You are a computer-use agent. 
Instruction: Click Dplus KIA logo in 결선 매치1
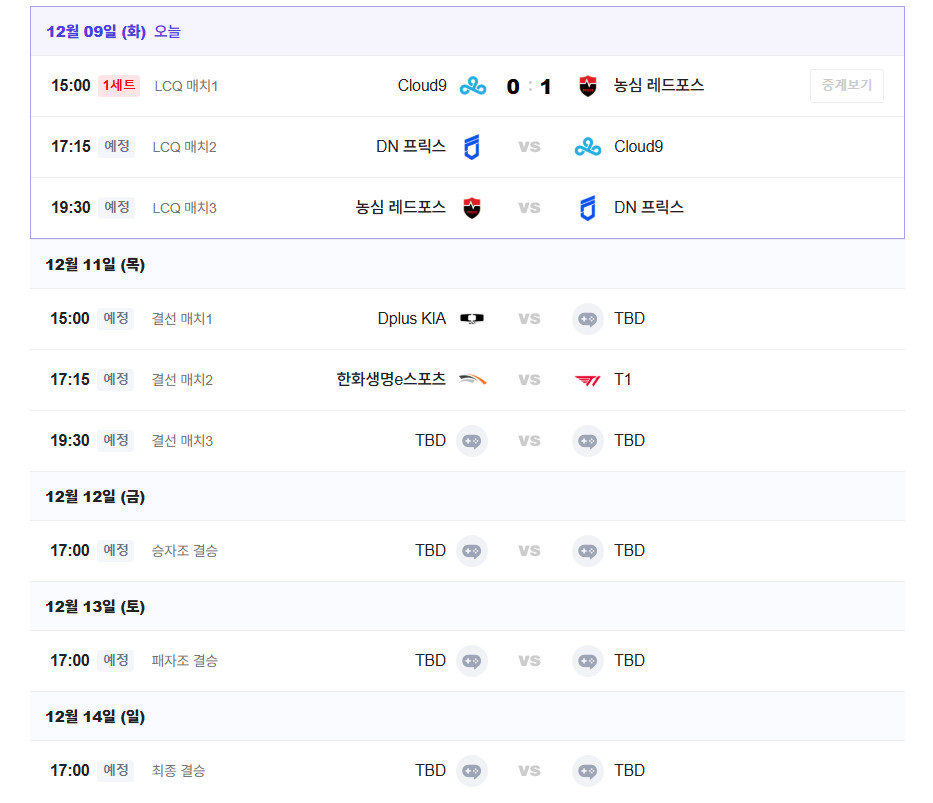point(472,318)
